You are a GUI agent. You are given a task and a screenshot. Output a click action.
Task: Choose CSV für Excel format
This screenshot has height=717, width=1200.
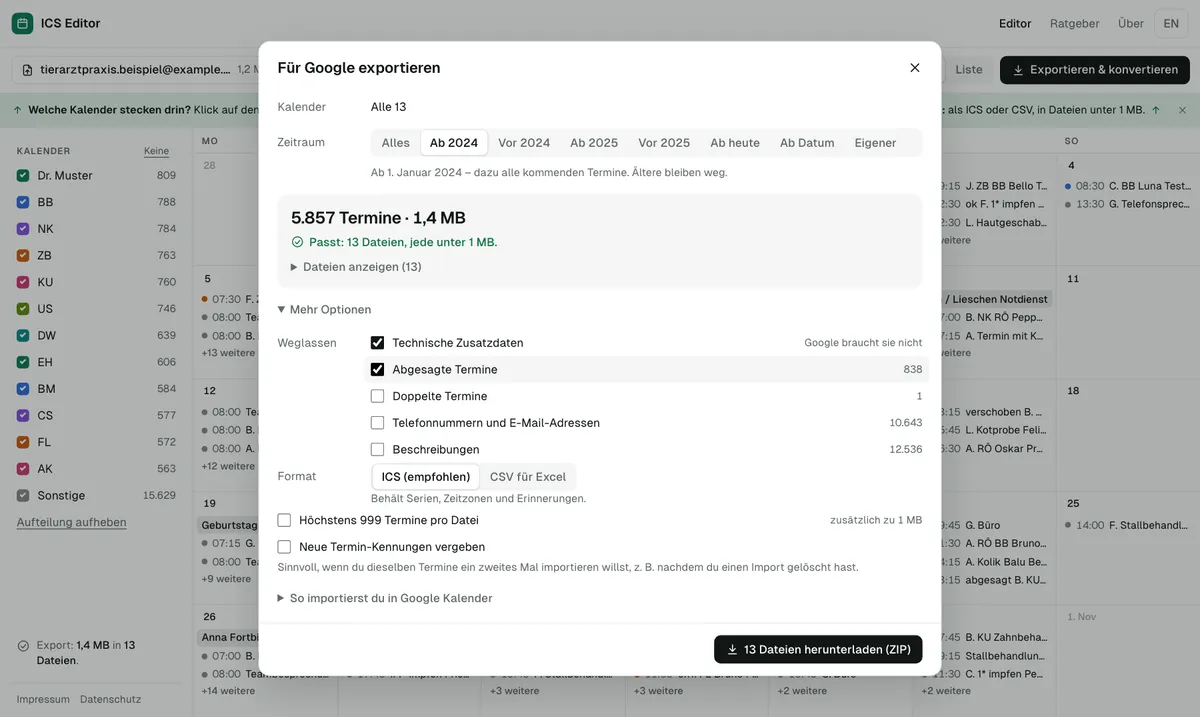(528, 477)
